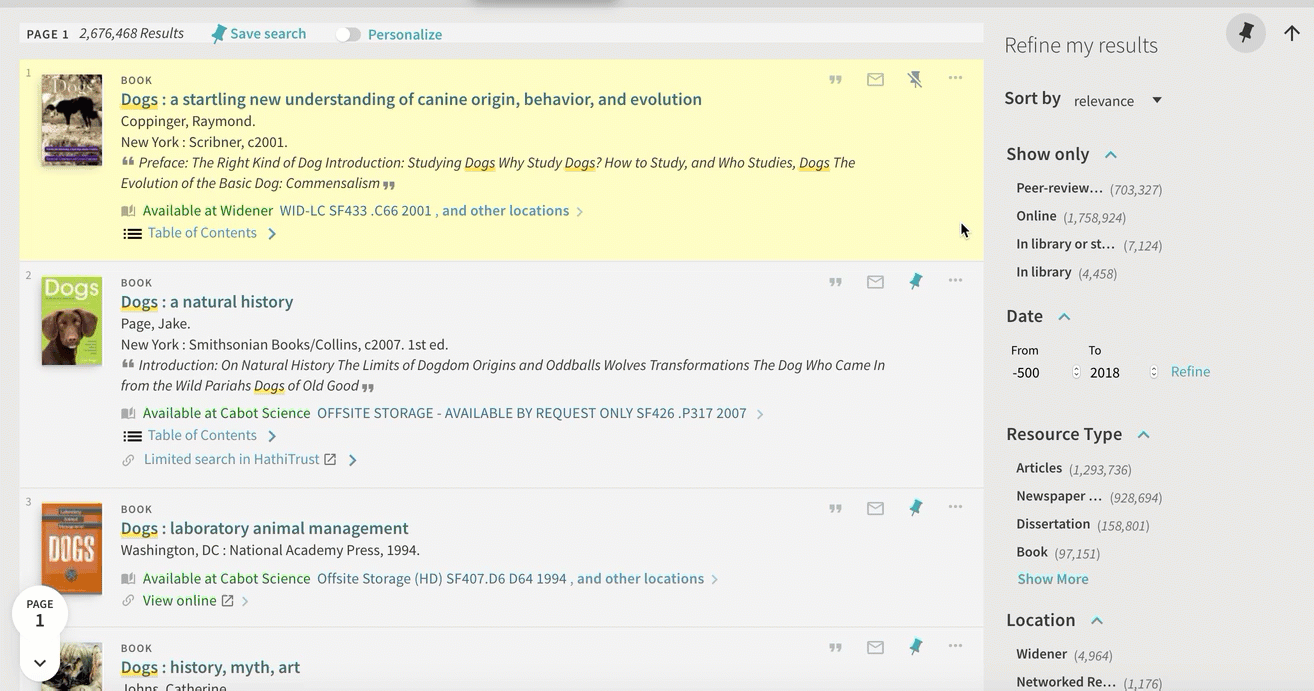The height and width of the screenshot is (691, 1314).
Task: Click back-to-top arrow icon
Action: pyautogui.click(x=1292, y=33)
